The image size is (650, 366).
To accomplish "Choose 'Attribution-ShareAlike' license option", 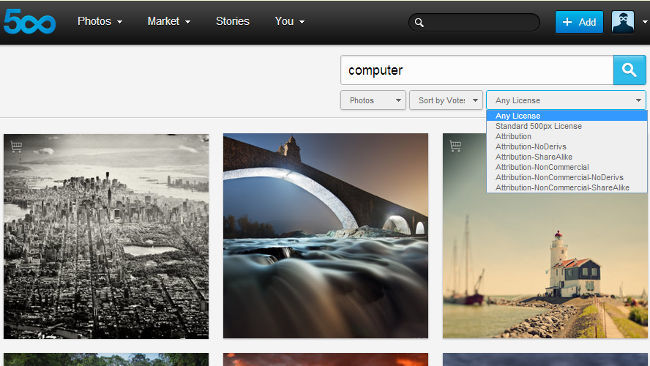I will tap(567, 157).
